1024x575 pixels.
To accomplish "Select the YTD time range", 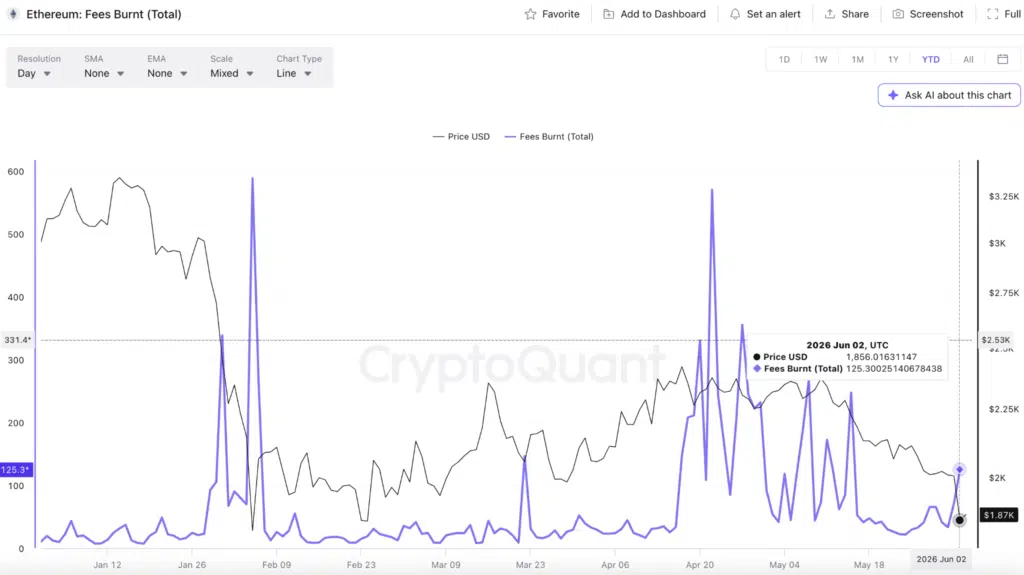I will pyautogui.click(x=931, y=59).
